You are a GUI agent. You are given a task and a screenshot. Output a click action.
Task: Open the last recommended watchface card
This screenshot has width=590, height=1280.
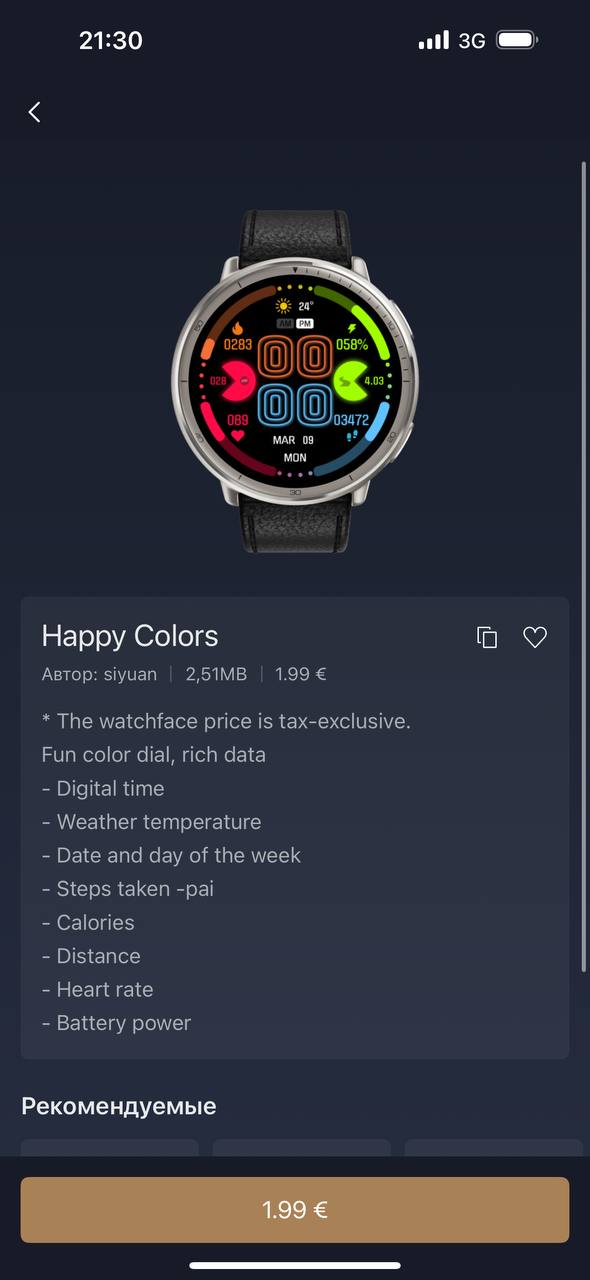pyautogui.click(x=494, y=1149)
